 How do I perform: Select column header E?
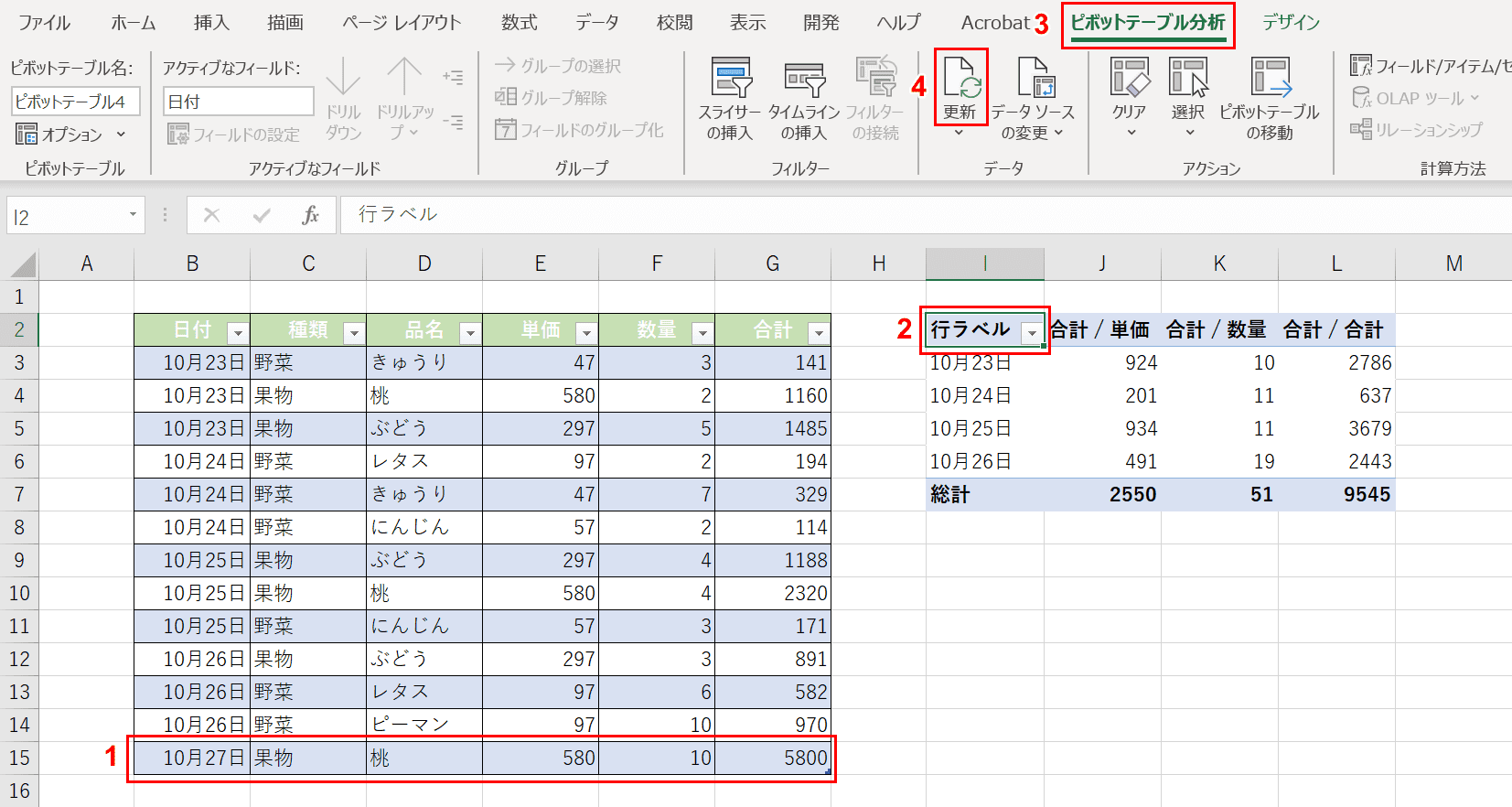pyautogui.click(x=541, y=264)
